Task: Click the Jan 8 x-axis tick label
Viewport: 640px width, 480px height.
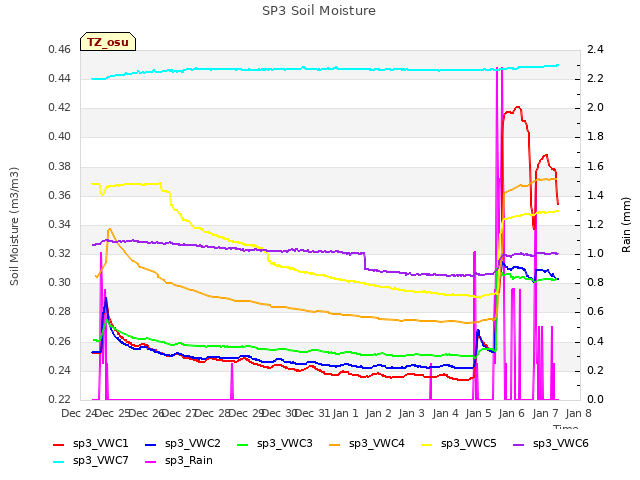Action: (x=578, y=413)
